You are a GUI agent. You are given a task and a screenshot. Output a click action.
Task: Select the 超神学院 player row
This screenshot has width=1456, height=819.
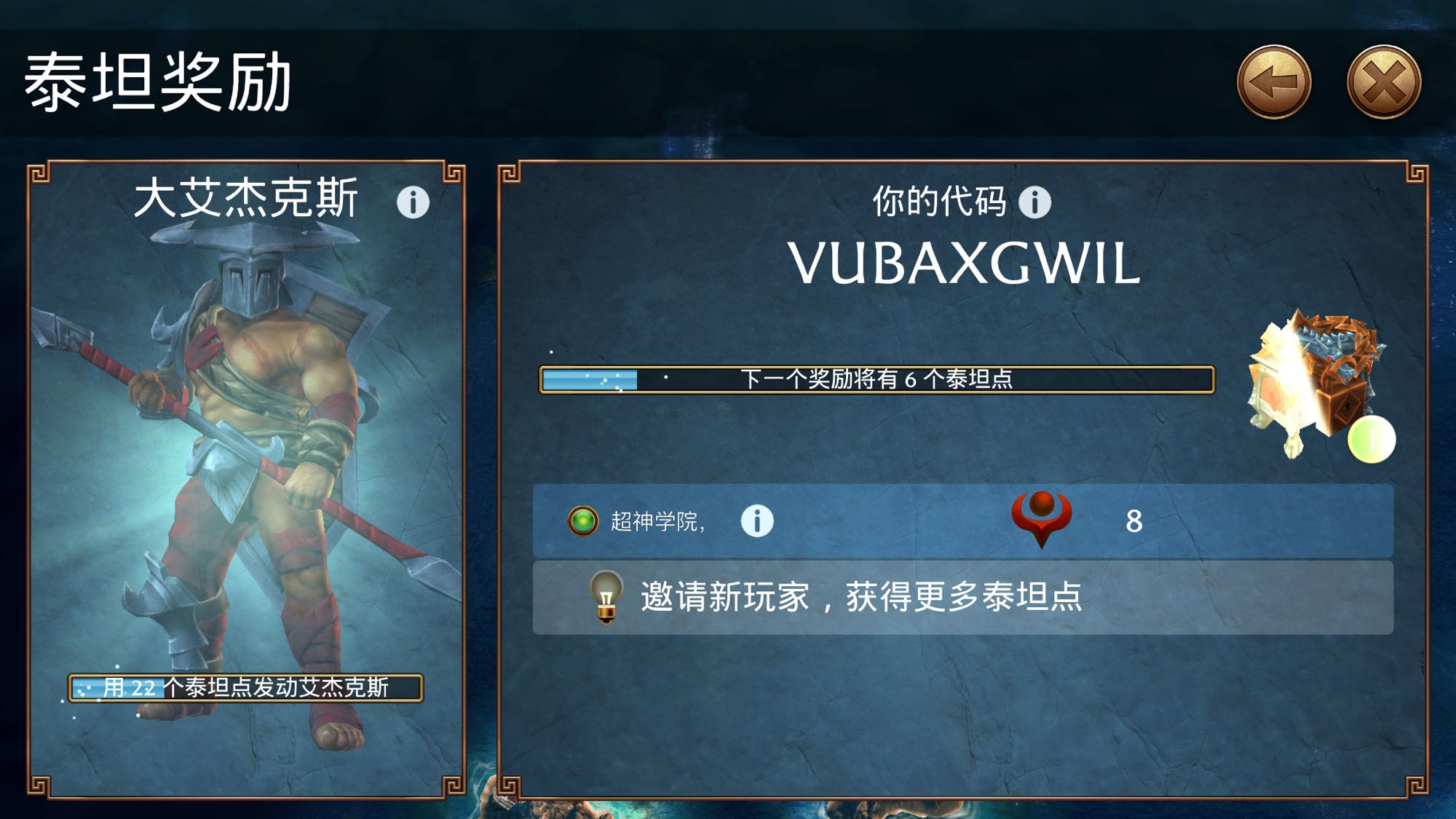pyautogui.click(x=963, y=521)
